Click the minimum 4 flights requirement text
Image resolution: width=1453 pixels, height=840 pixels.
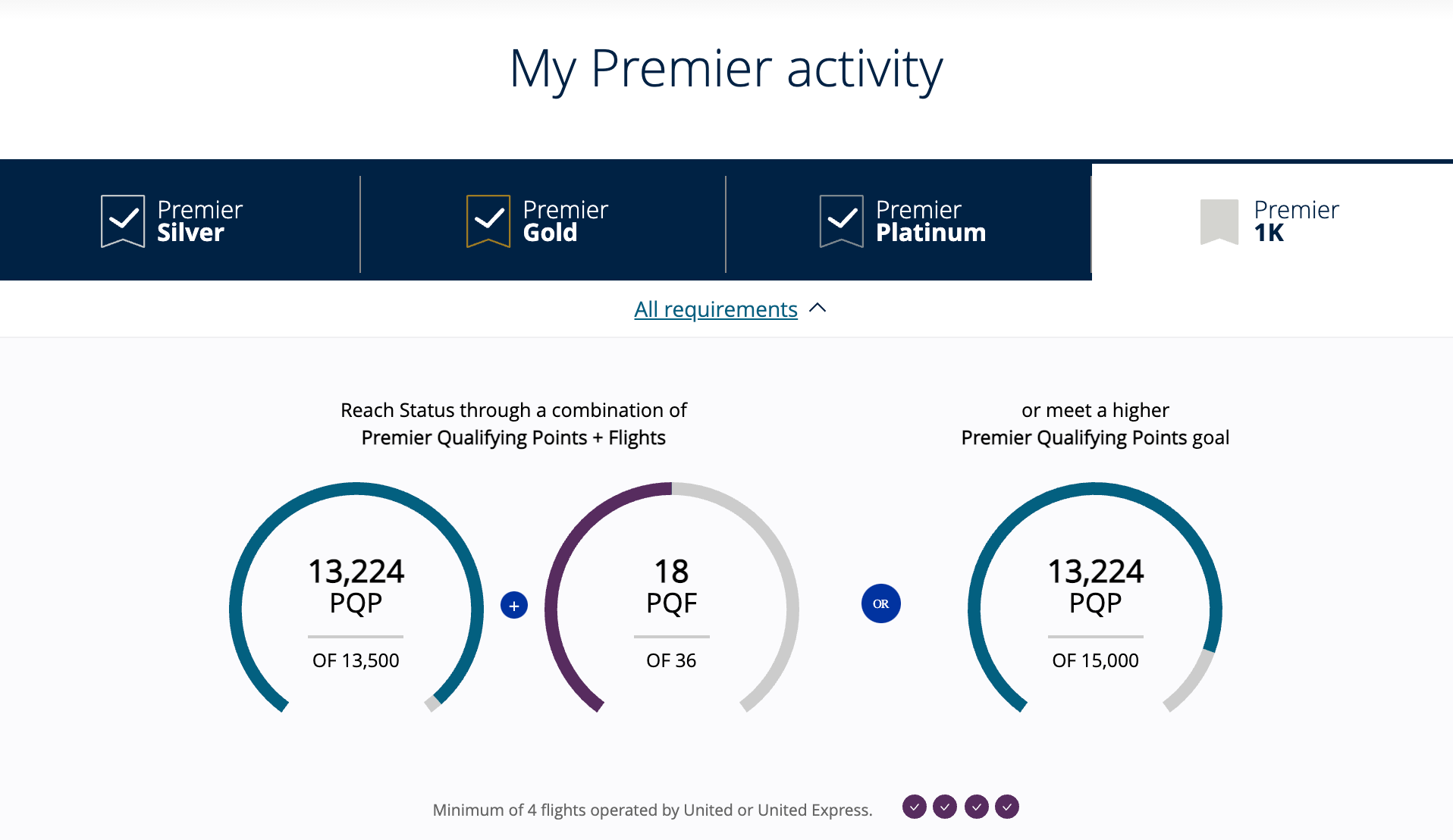[652, 810]
